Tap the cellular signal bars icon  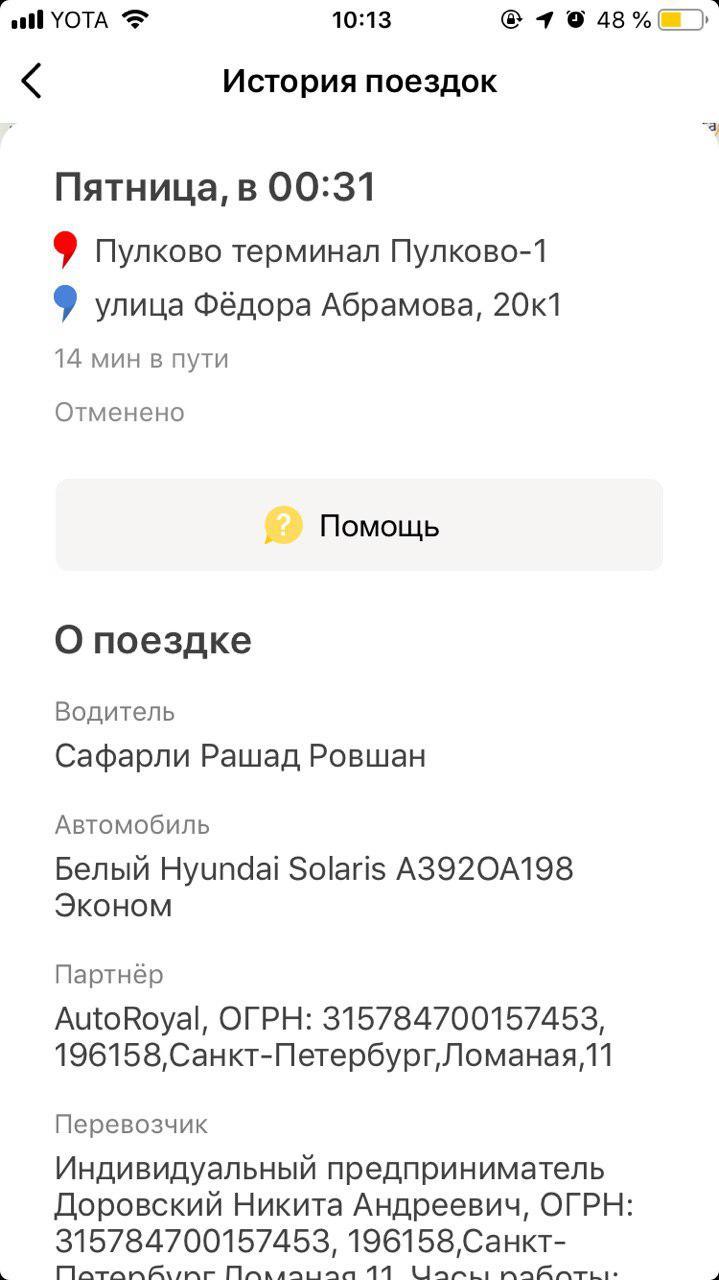[27, 20]
